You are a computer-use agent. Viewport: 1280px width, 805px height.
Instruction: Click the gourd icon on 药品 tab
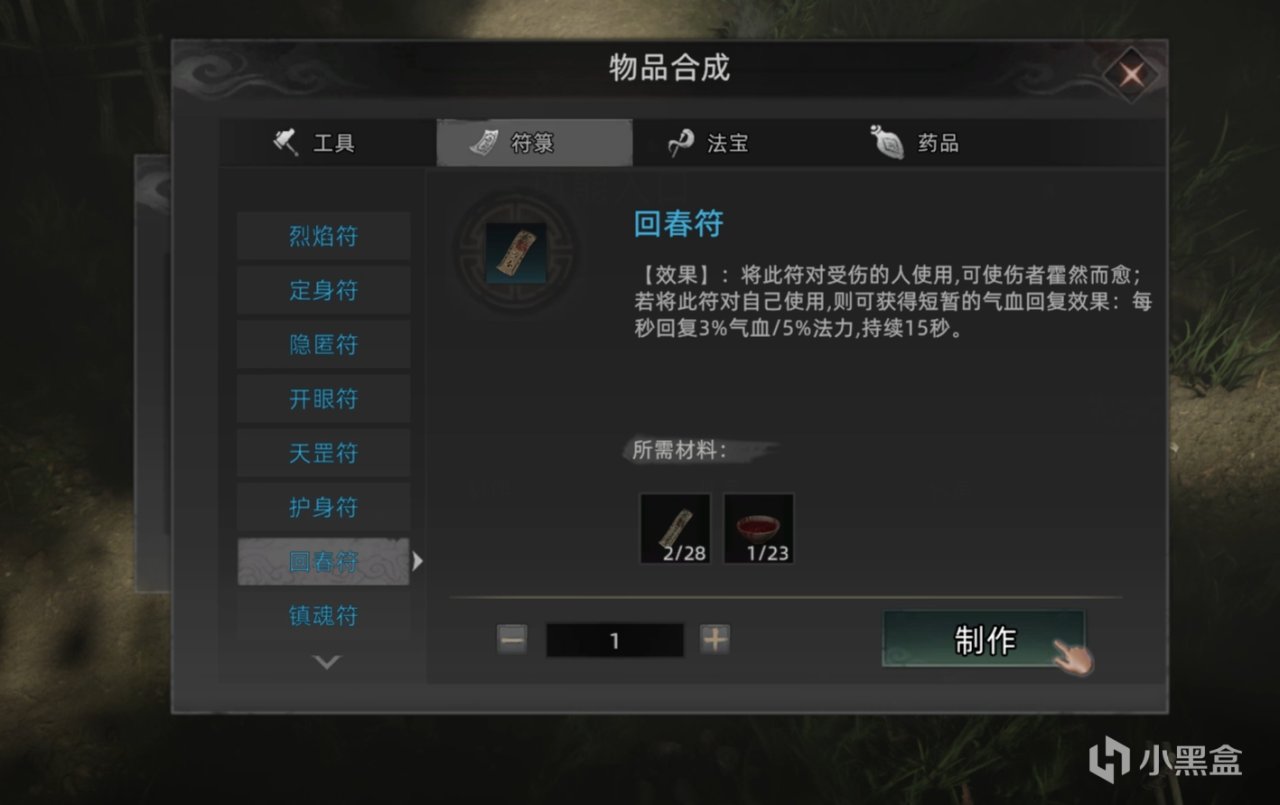coord(888,143)
